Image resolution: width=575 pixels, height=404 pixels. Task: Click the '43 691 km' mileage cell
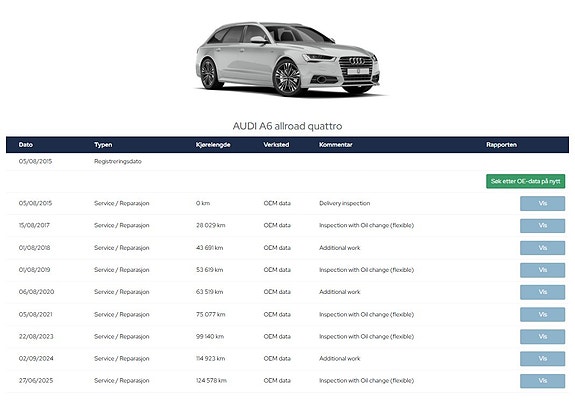pos(209,248)
